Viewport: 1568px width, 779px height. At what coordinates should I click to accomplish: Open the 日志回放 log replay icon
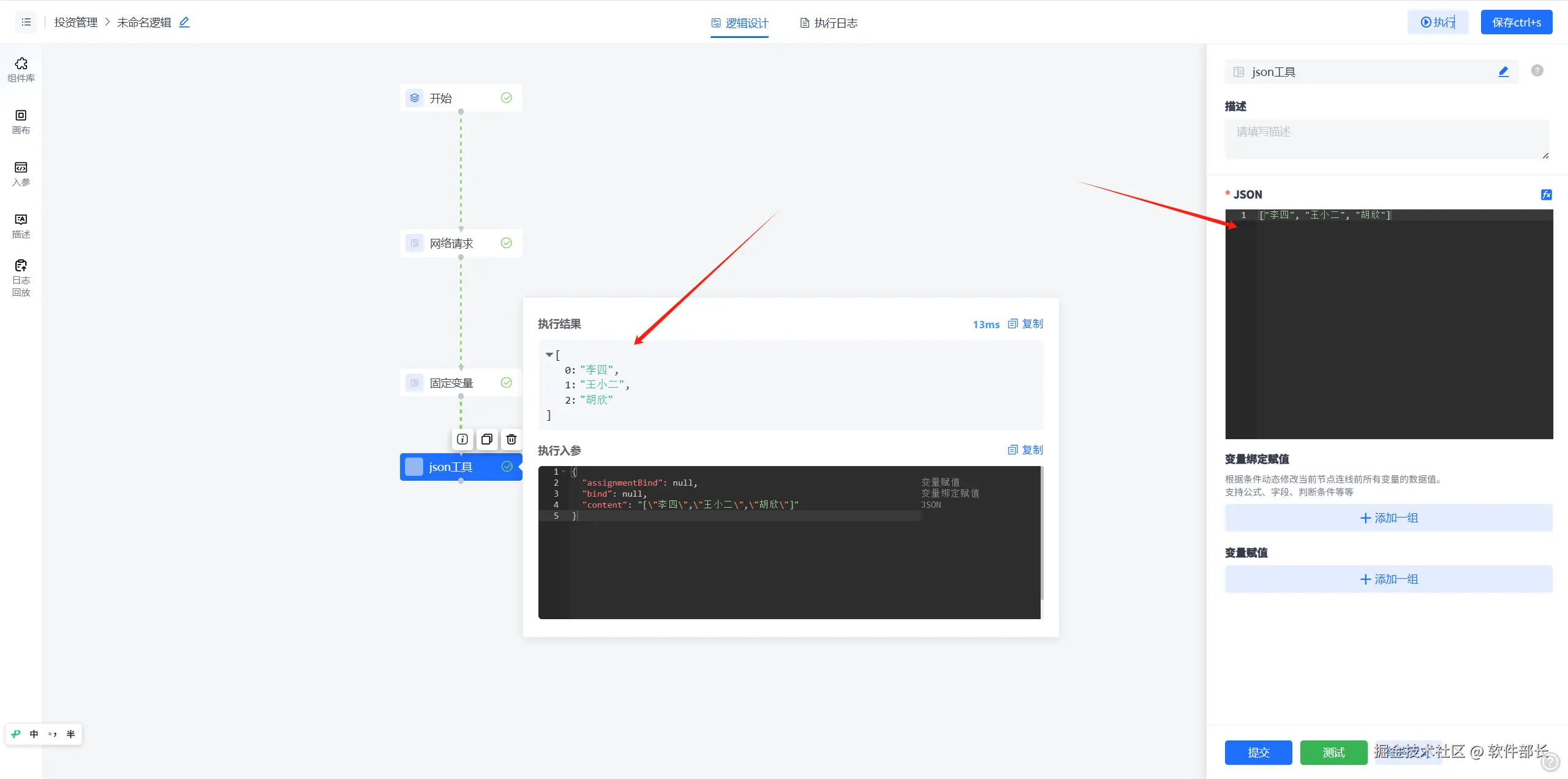(x=21, y=277)
